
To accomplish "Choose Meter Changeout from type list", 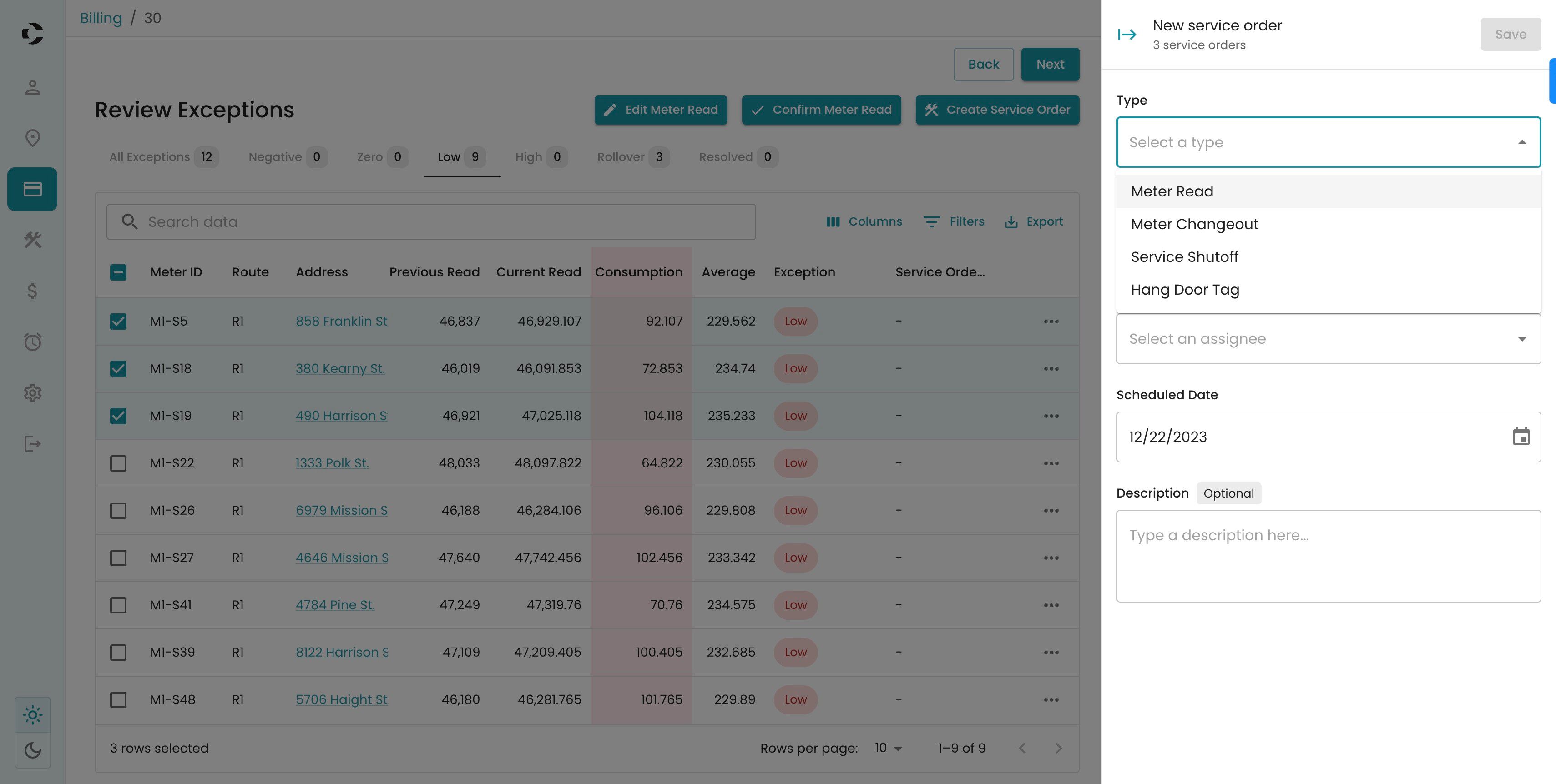I will pos(1194,224).
